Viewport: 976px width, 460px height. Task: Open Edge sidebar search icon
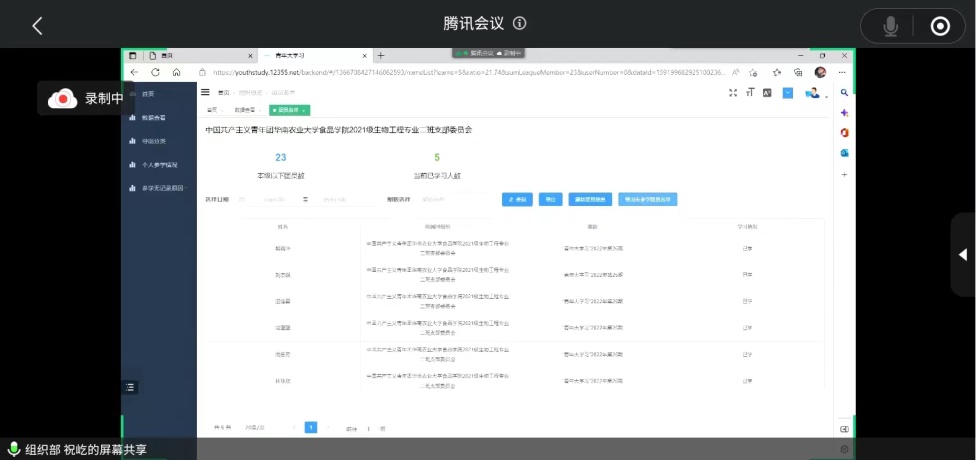pyautogui.click(x=844, y=93)
